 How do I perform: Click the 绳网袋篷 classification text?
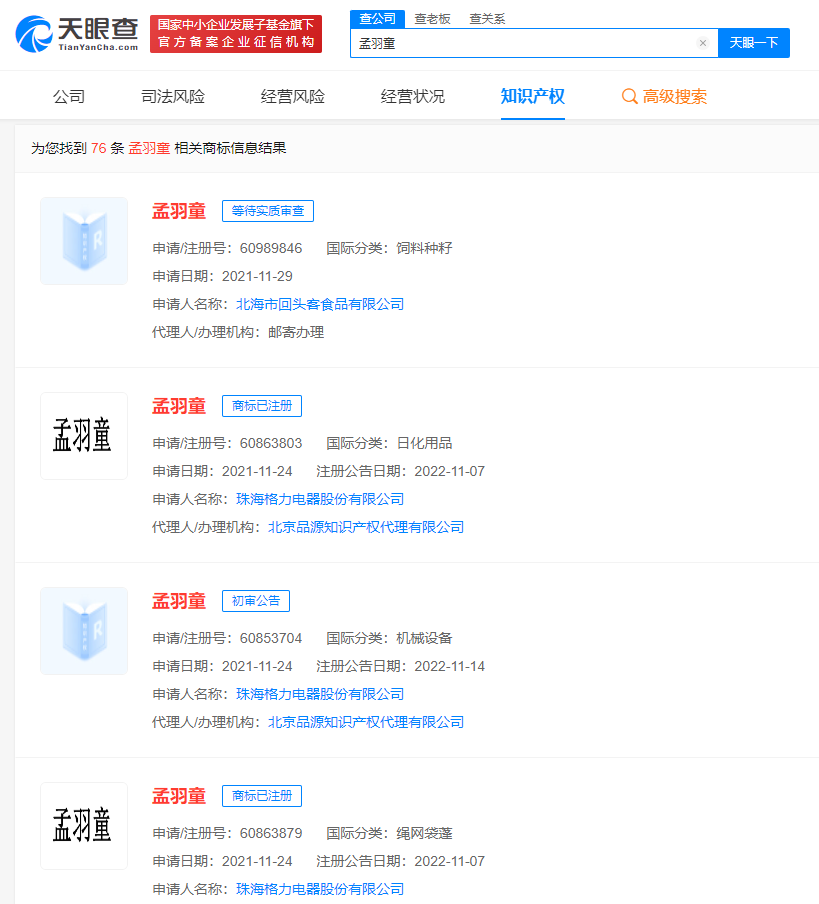tap(424, 833)
